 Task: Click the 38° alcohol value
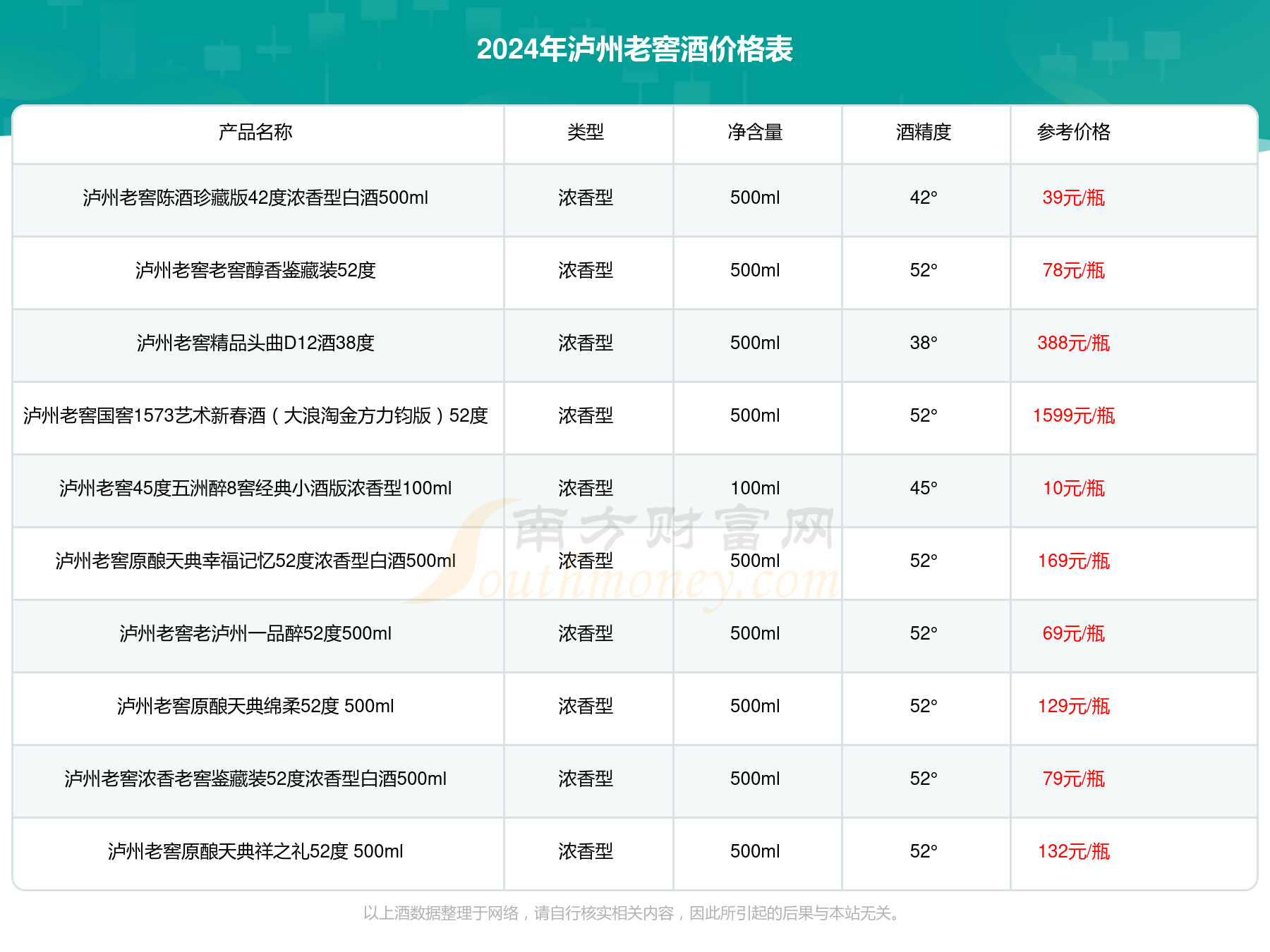[924, 343]
